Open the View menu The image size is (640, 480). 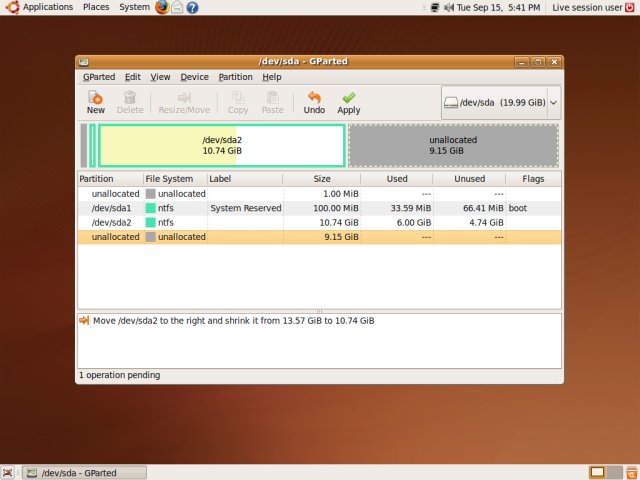pyautogui.click(x=160, y=77)
